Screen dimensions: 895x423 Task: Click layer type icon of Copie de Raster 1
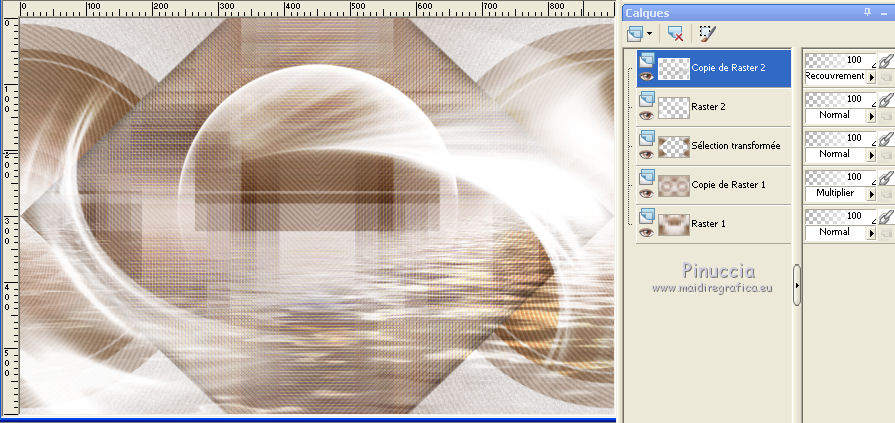(646, 176)
